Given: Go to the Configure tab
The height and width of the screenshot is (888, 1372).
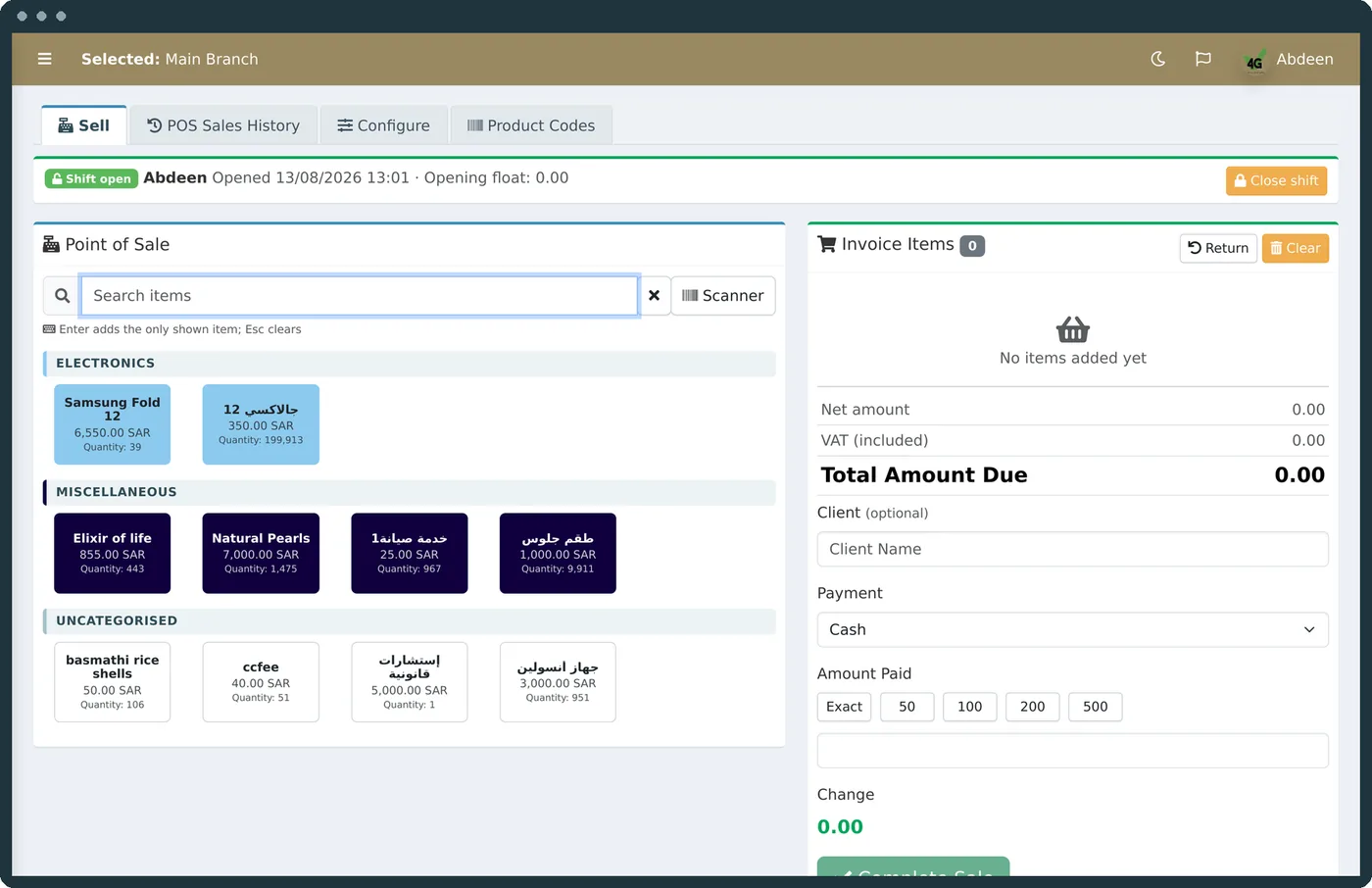Looking at the screenshot, I should point(384,125).
